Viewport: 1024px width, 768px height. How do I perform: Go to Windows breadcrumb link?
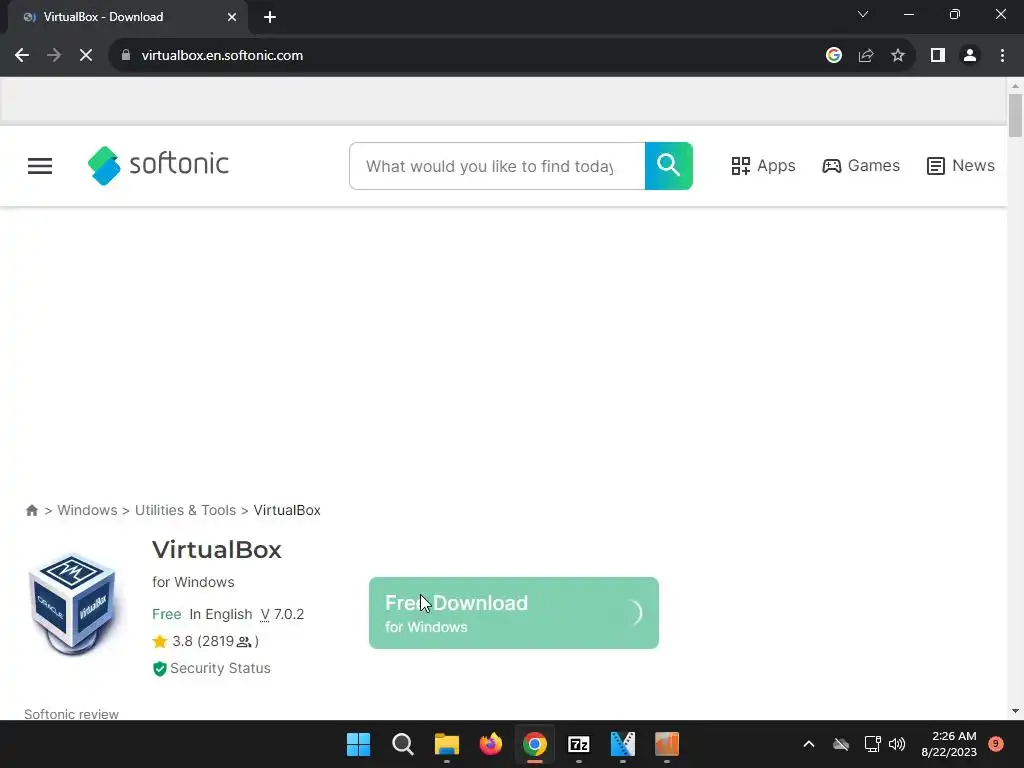88,510
